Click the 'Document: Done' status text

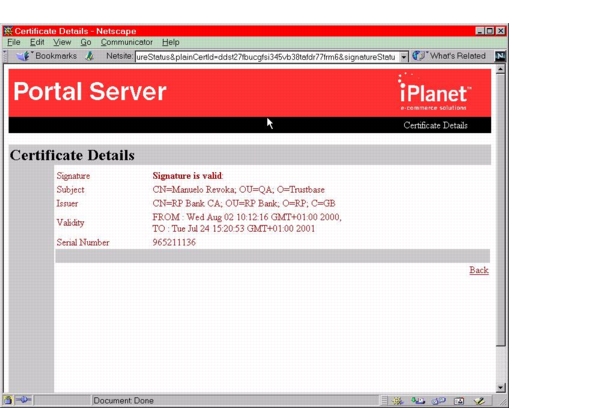123,400
